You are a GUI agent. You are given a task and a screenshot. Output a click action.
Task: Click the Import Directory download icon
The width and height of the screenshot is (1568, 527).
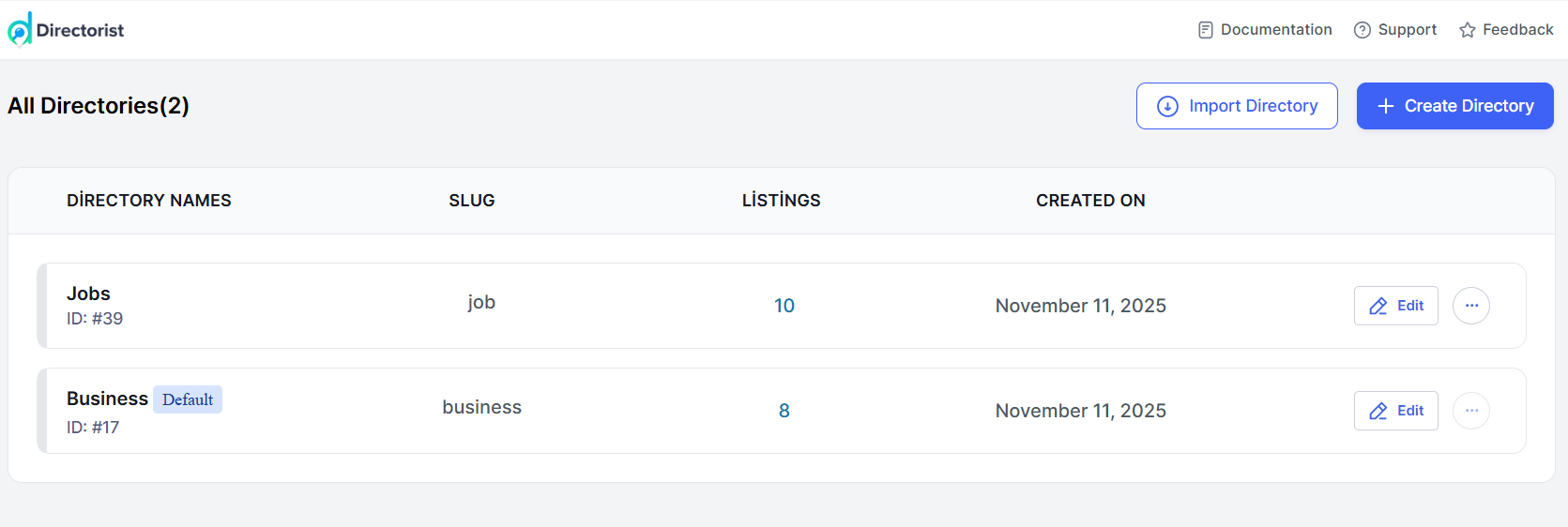point(1167,106)
